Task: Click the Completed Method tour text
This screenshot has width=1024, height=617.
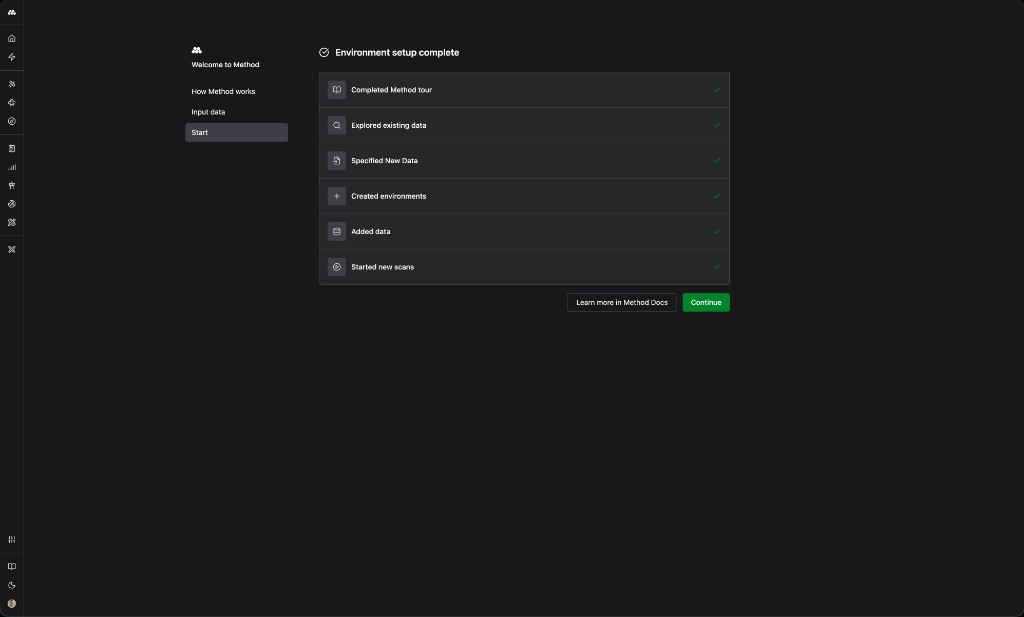Action: (x=391, y=90)
